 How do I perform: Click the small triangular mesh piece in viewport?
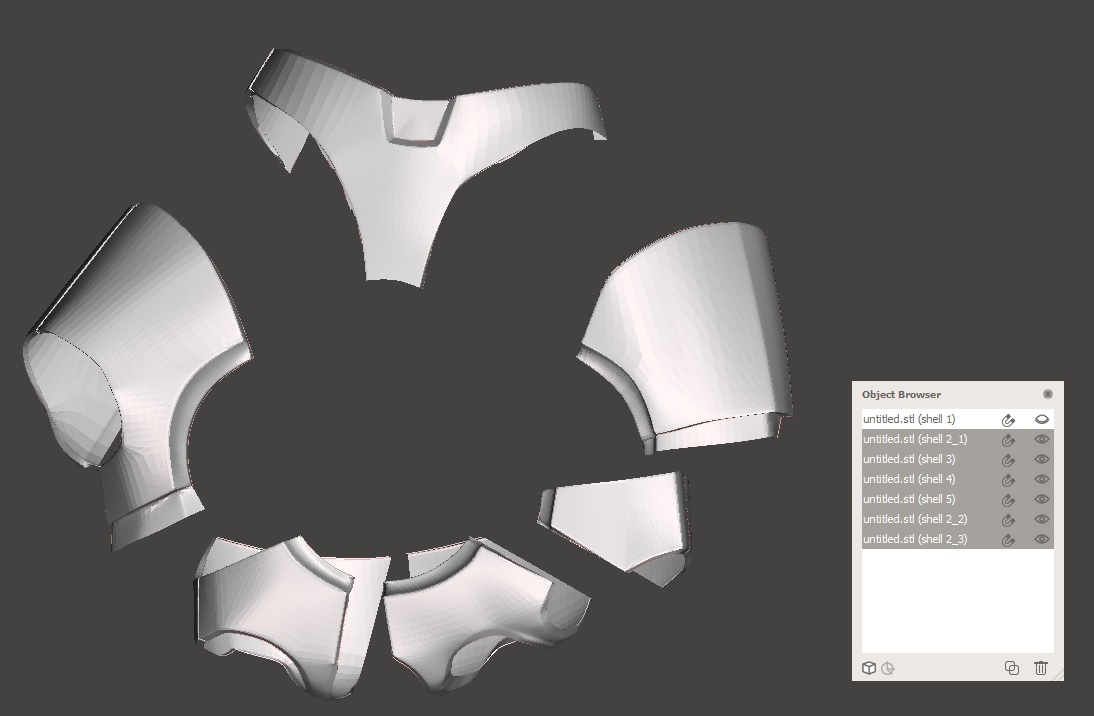(621, 523)
